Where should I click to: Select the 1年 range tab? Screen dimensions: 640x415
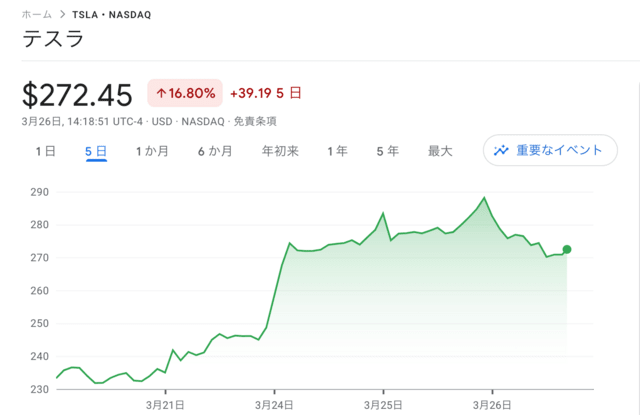pyautogui.click(x=337, y=151)
